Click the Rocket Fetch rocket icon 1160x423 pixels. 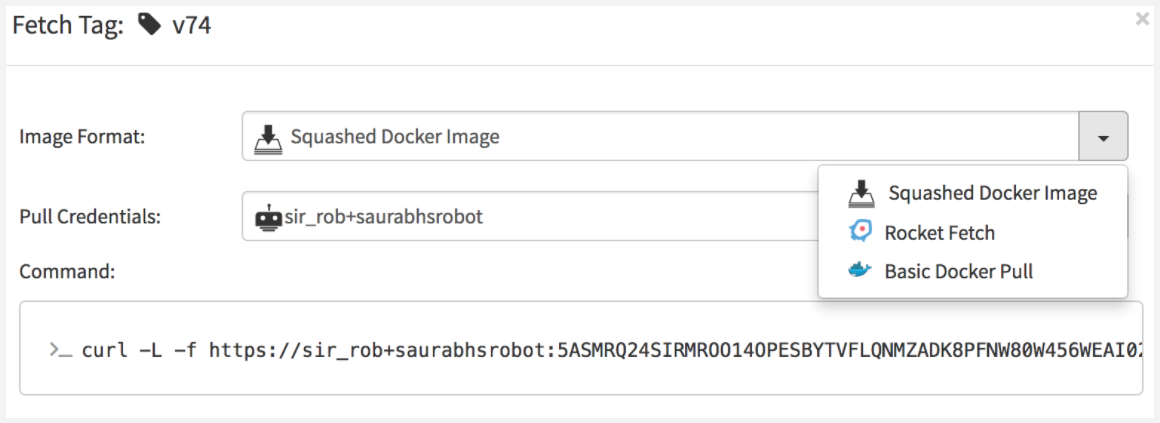[x=860, y=233]
